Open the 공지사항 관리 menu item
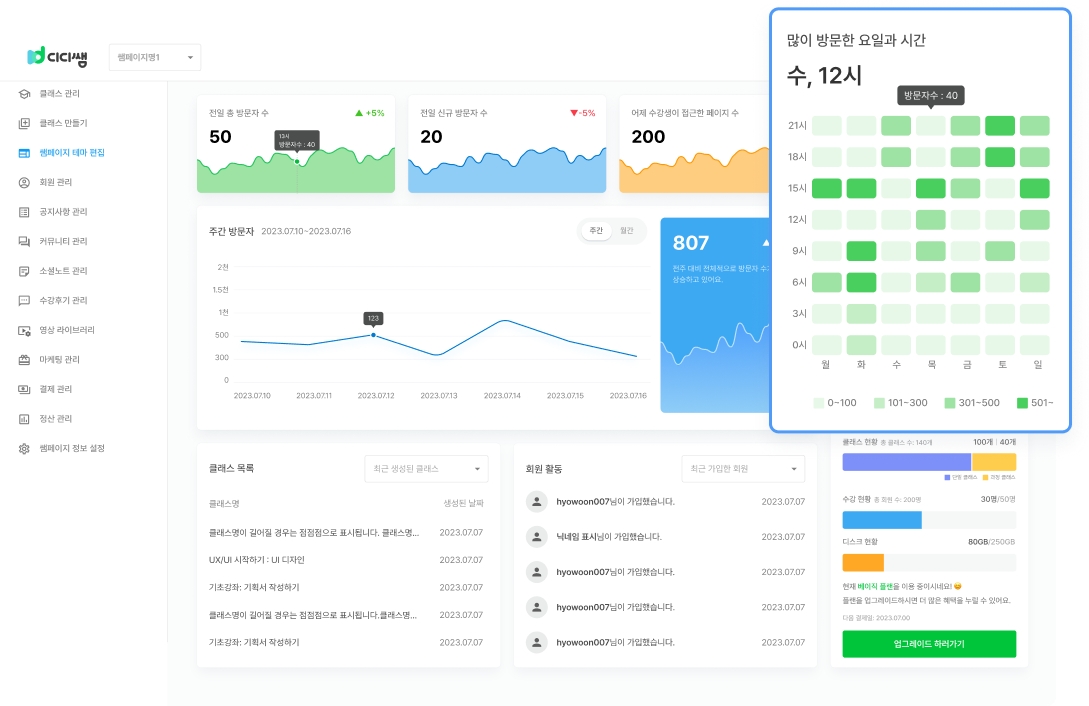Screen dimensions: 1089x706 coord(64,212)
